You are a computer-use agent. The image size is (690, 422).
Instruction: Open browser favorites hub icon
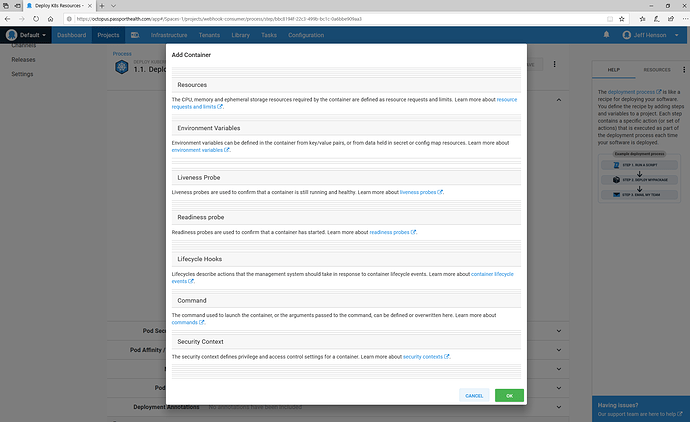(x=642, y=19)
